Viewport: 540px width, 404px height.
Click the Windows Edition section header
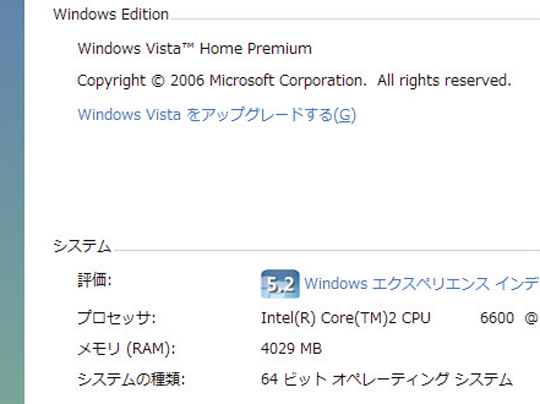[x=111, y=14]
